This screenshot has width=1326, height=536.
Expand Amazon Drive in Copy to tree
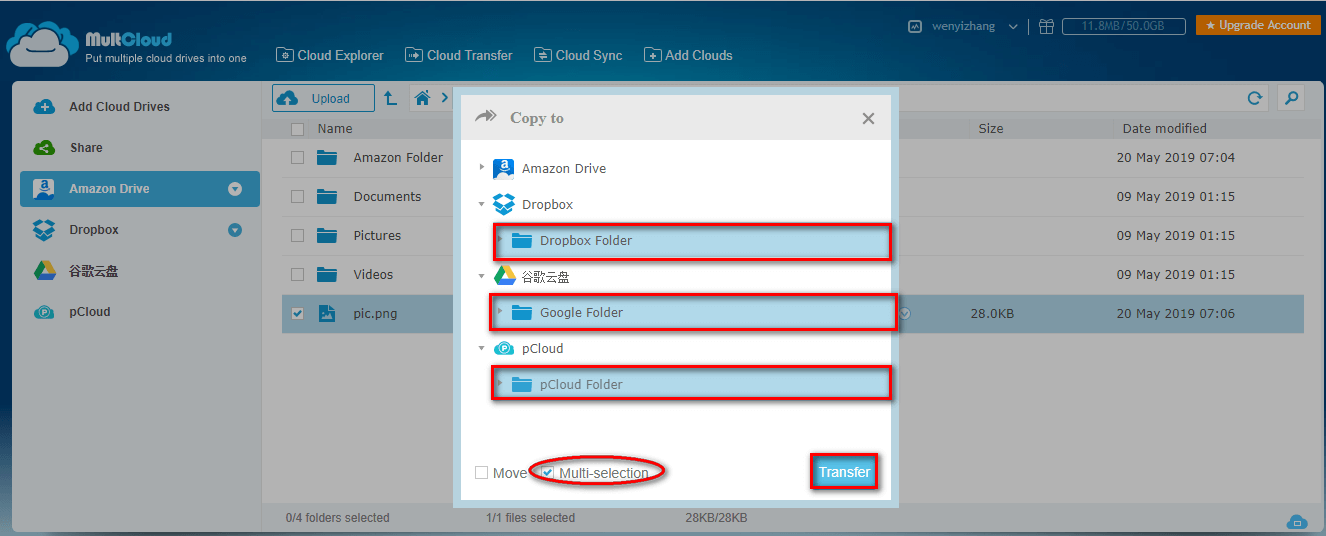pyautogui.click(x=481, y=167)
